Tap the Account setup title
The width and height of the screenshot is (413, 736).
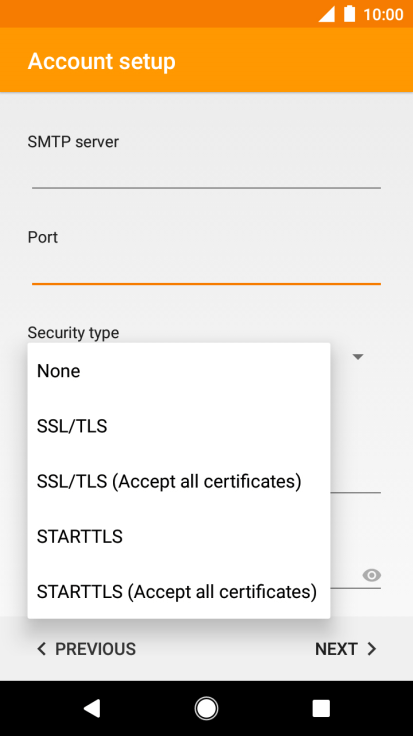point(101,61)
